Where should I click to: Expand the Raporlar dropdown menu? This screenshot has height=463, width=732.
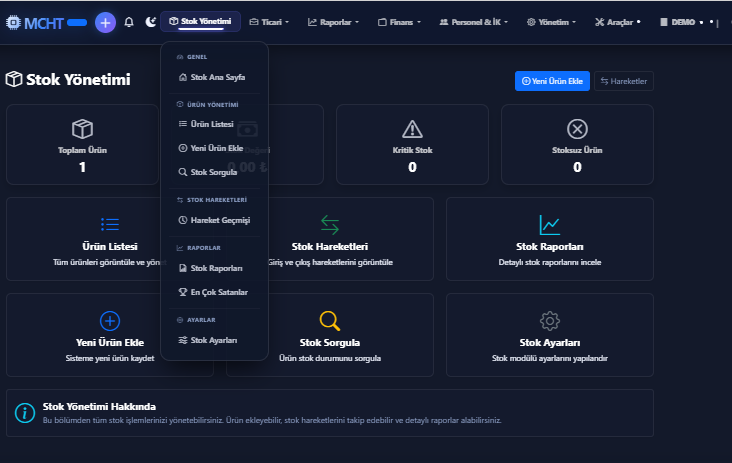[333, 22]
